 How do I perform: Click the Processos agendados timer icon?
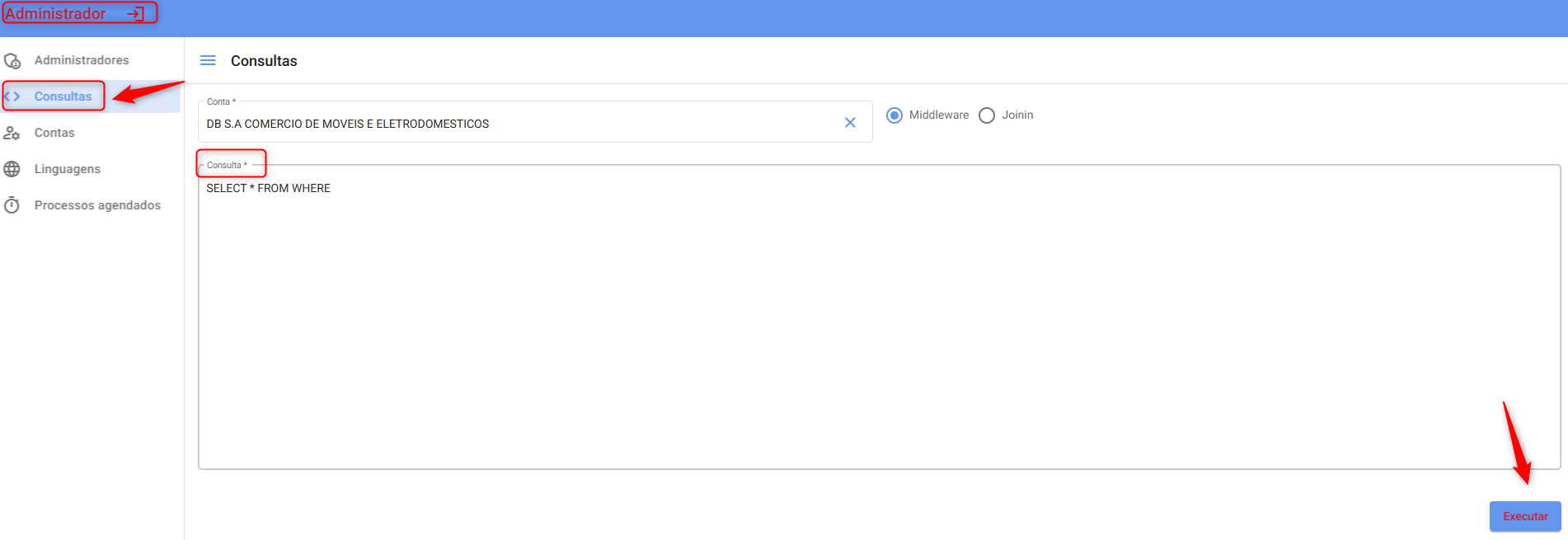click(12, 205)
